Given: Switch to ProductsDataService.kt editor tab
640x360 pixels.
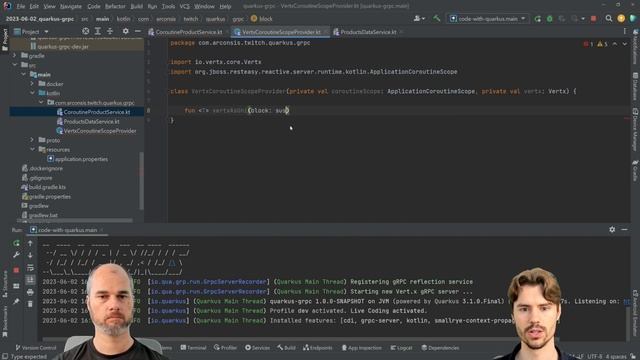Looking at the screenshot, I should pyautogui.click(x=368, y=32).
